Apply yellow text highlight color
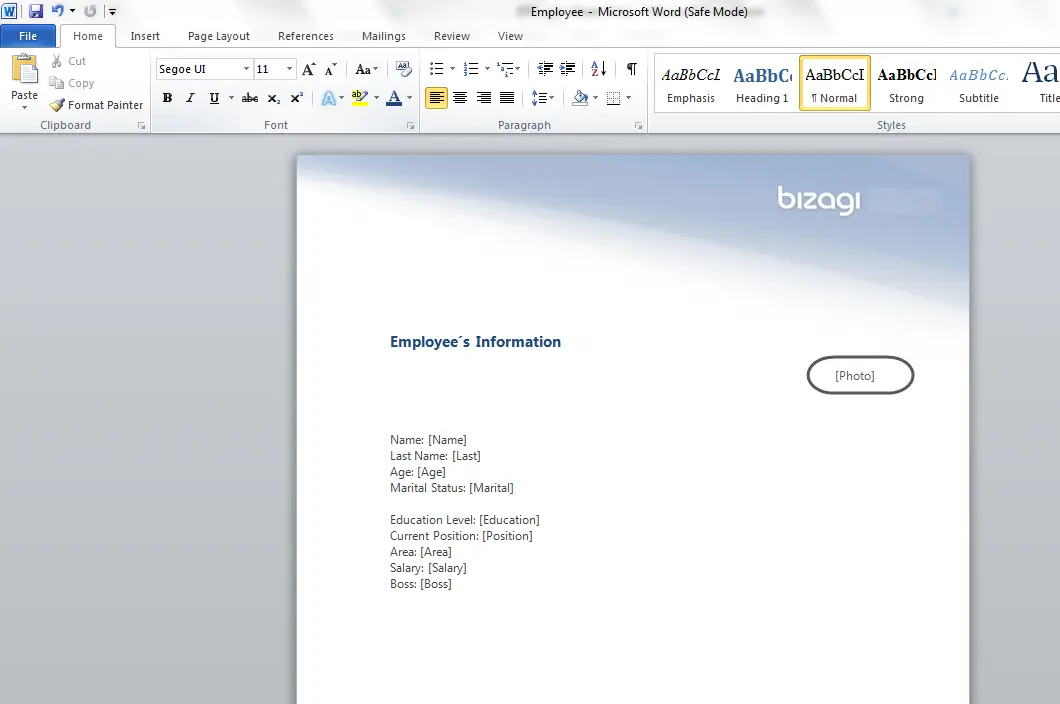 click(360, 98)
